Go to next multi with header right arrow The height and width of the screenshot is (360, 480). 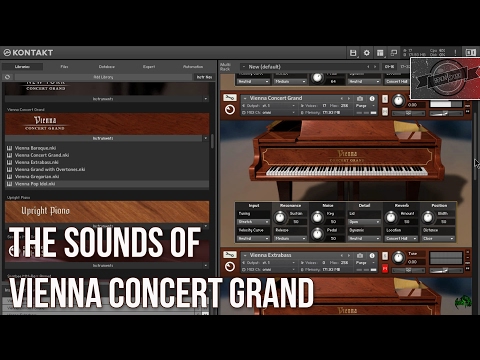point(375,67)
